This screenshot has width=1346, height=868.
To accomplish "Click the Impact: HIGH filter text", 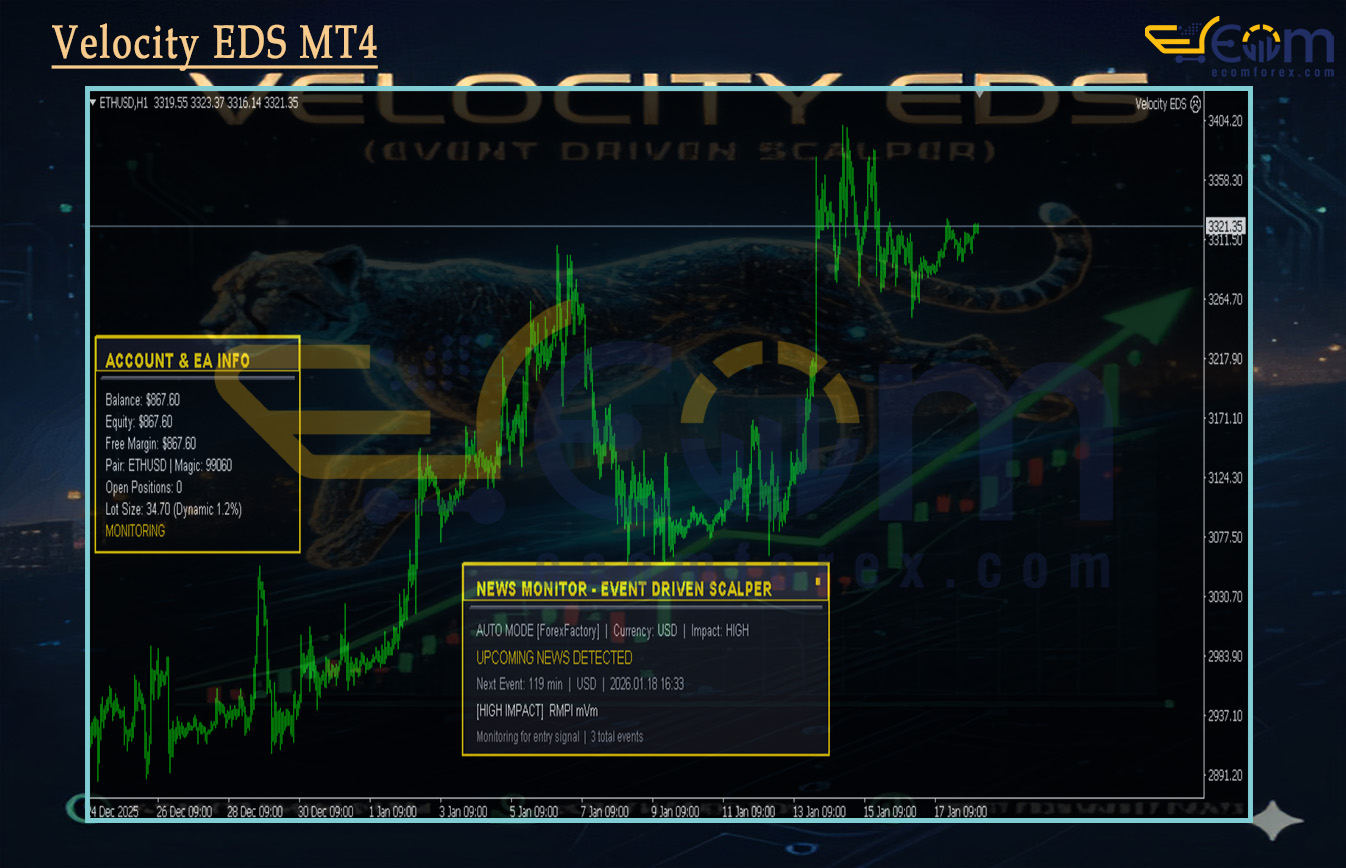I will [x=720, y=631].
